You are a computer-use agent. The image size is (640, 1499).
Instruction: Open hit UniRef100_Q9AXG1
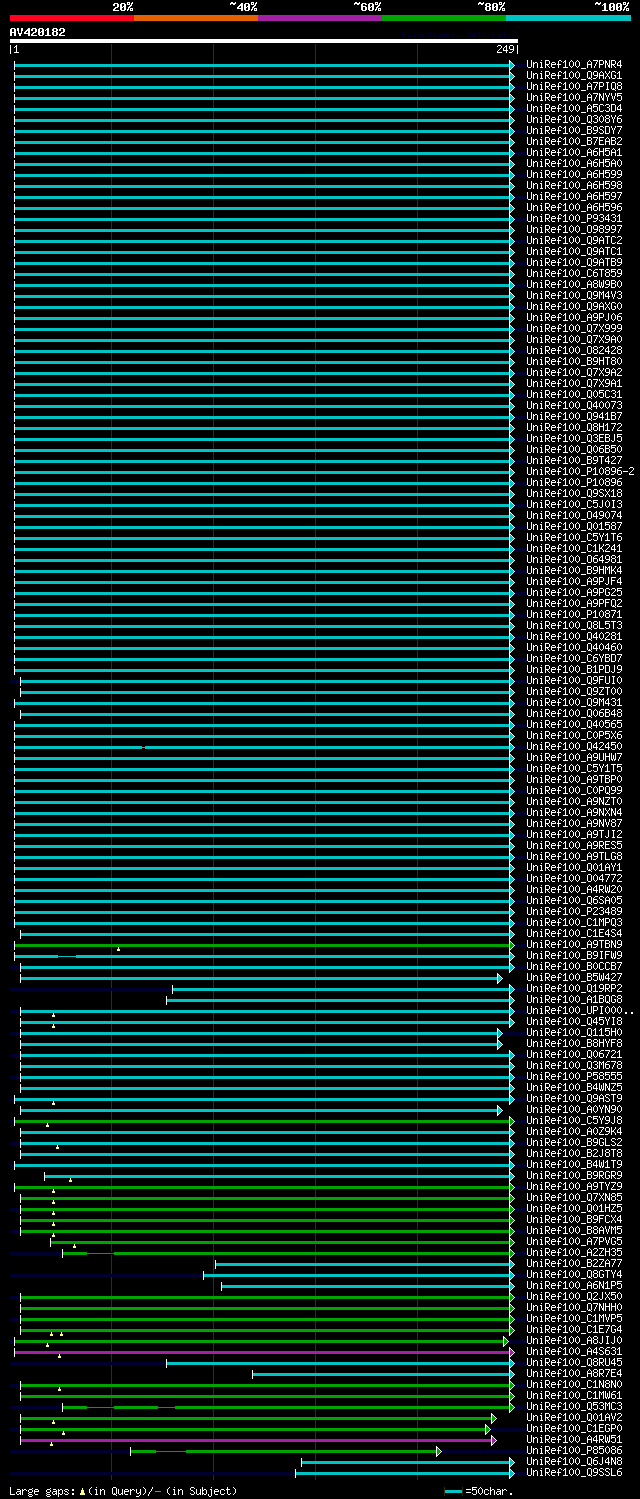pos(574,75)
